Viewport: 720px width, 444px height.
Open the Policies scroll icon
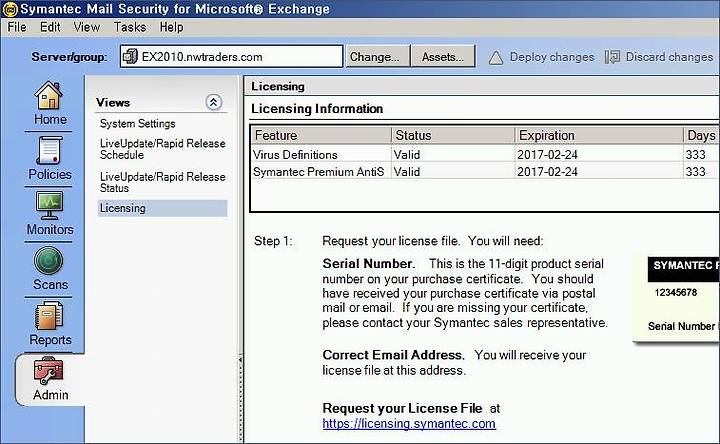click(49, 151)
